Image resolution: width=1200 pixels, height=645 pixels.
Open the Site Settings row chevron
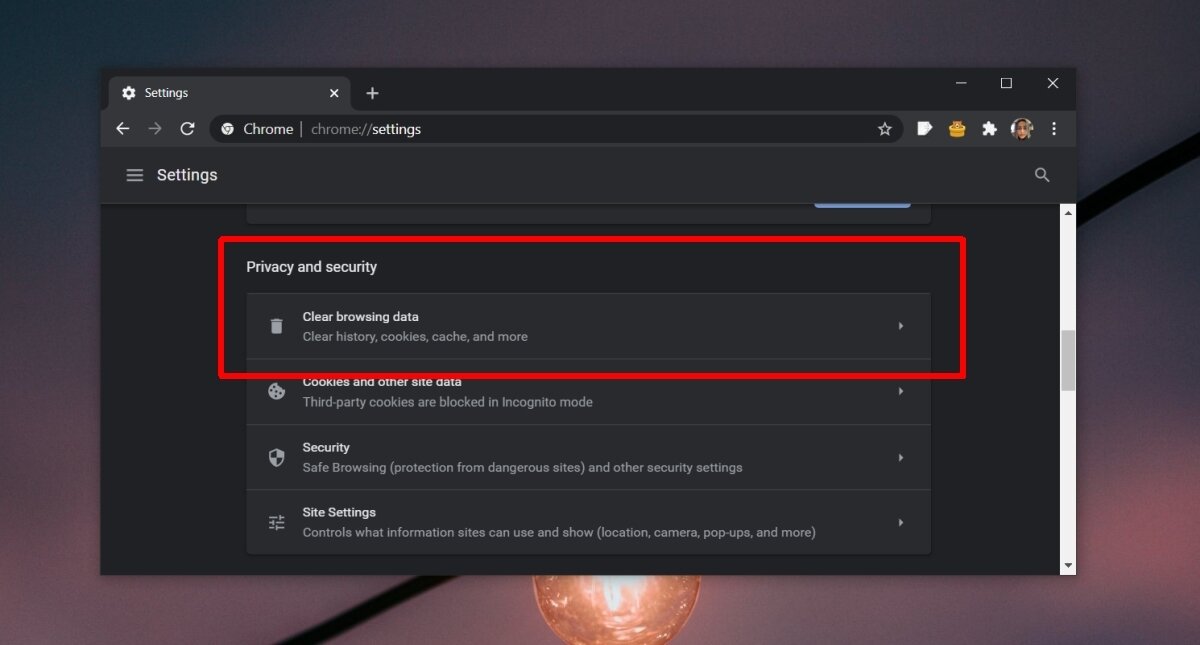900,521
